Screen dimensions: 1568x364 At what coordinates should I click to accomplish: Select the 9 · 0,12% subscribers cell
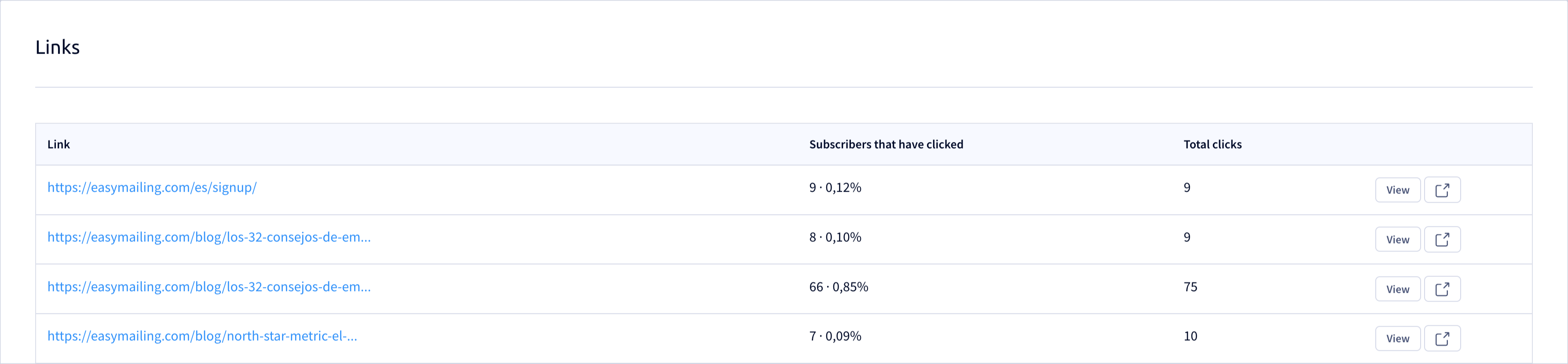tap(835, 187)
